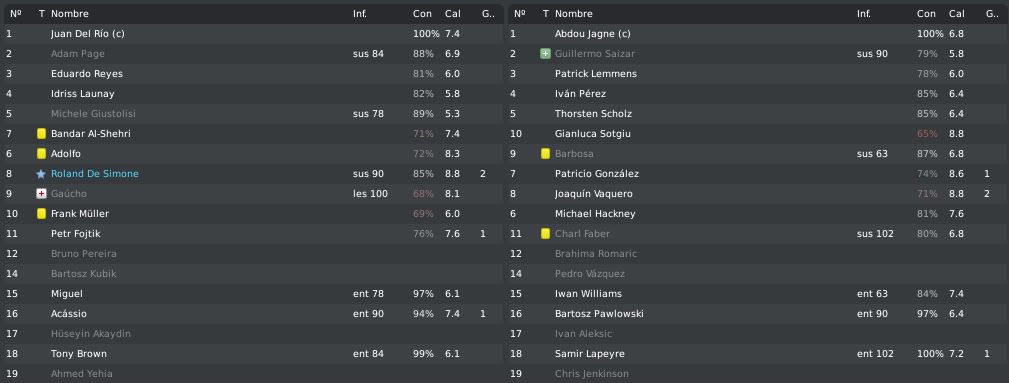This screenshot has height=383, width=1009.
Task: Open Gianluca Sotgiu player entry
Action: coord(593,134)
